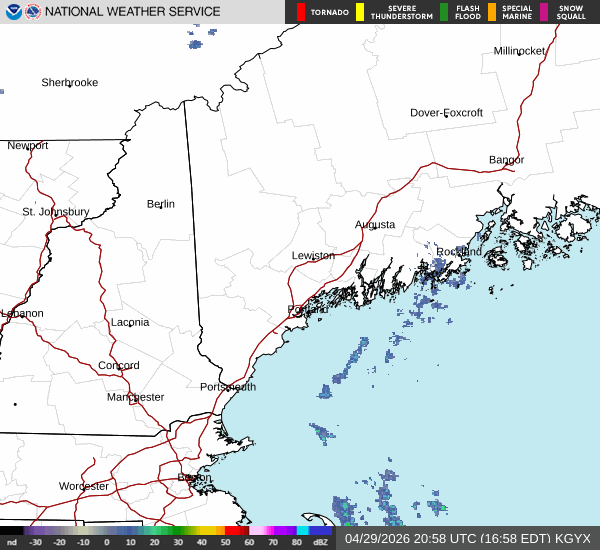
Task: Click the Manchester city label
Action: tap(135, 397)
